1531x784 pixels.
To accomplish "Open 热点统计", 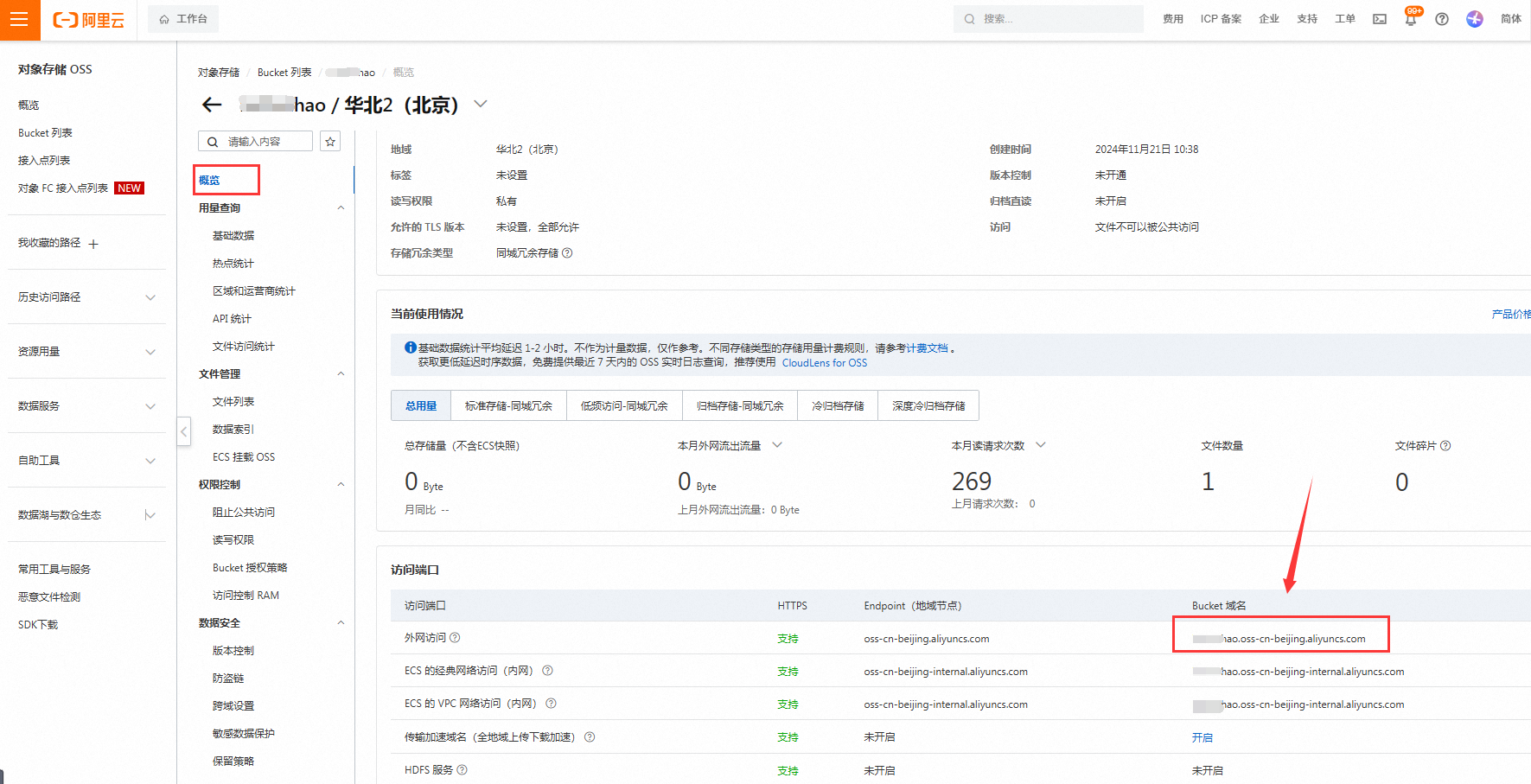I will coord(233,264).
